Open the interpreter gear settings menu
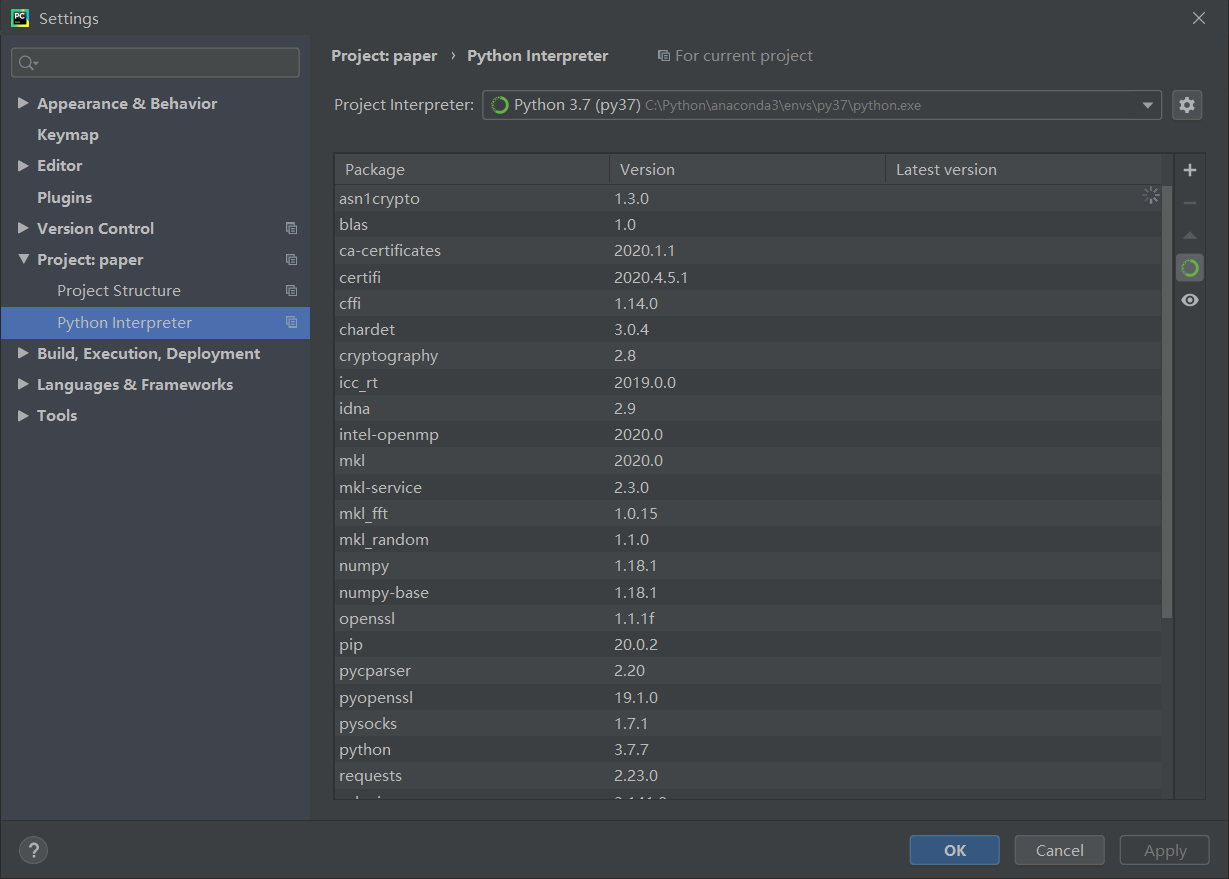 (1187, 105)
